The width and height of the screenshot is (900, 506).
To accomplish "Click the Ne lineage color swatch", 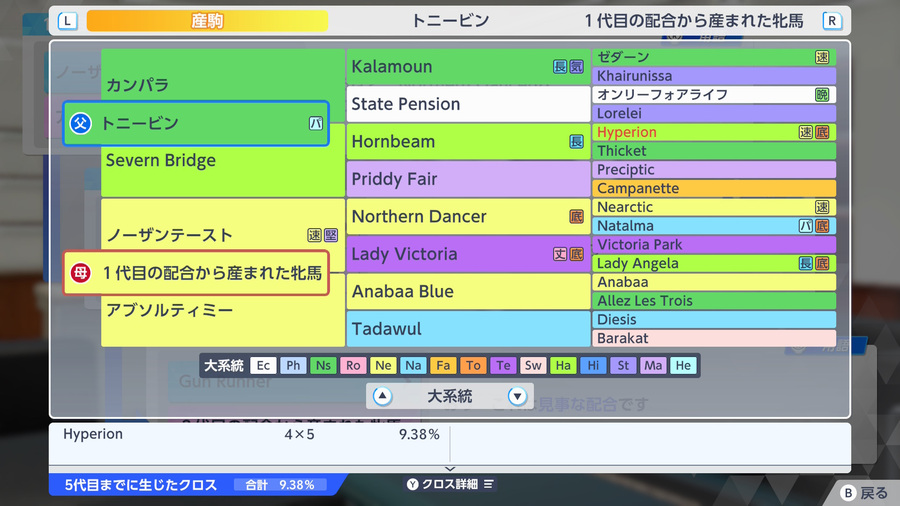I will click(383, 365).
